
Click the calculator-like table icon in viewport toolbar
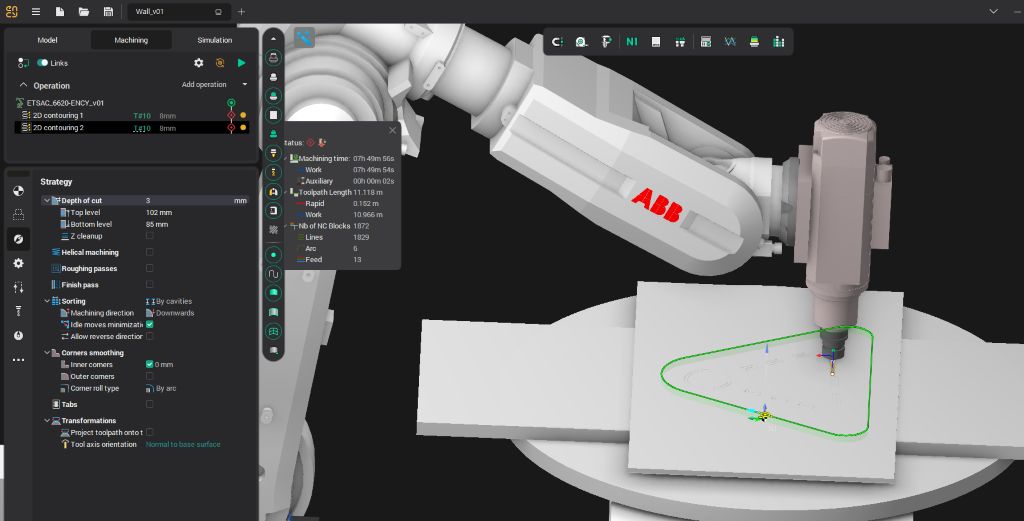[705, 42]
